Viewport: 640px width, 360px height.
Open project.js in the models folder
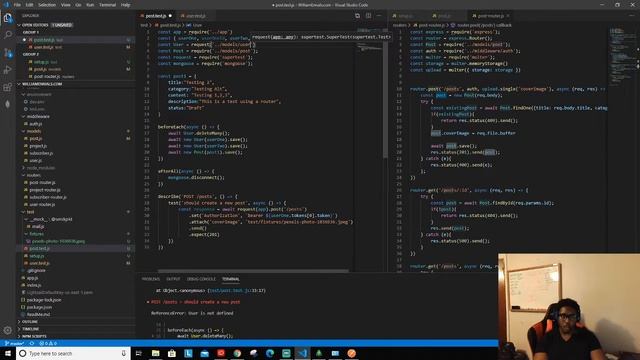coord(38,146)
